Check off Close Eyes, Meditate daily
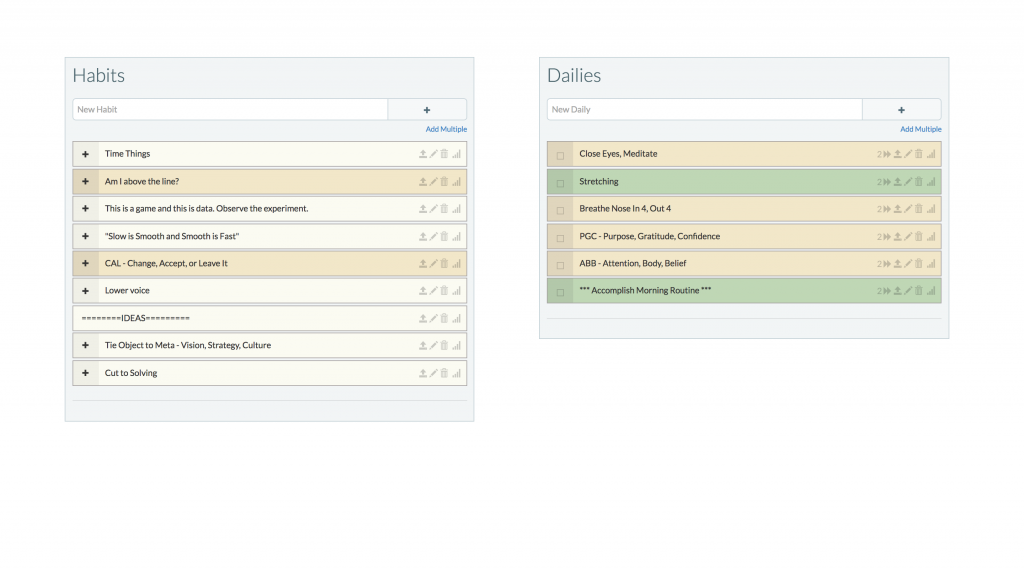This screenshot has width=1024, height=569. pos(560,155)
